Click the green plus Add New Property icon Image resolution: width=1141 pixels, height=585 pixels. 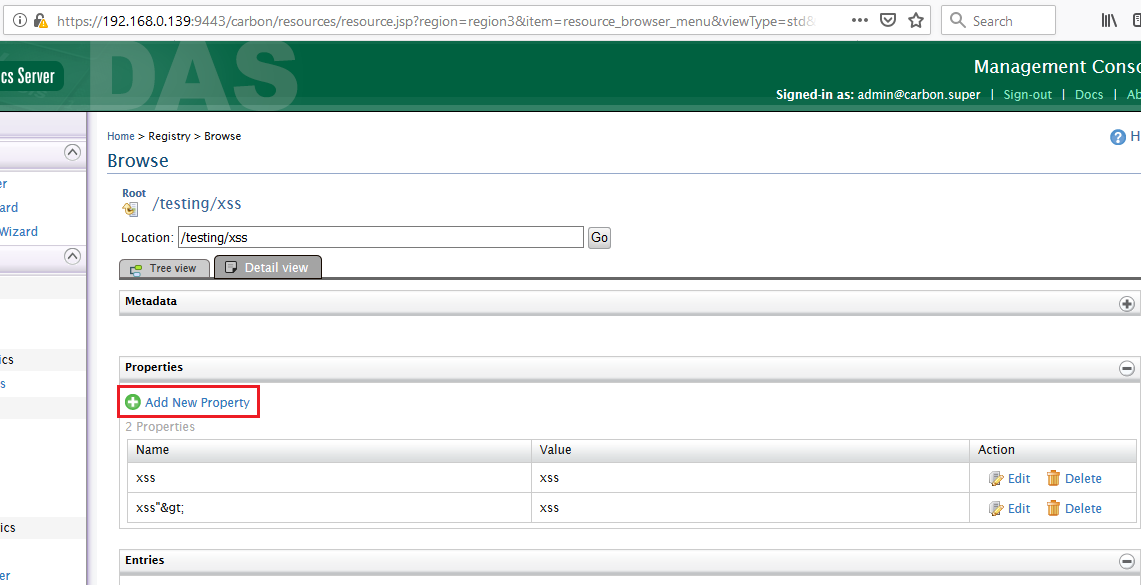[x=132, y=402]
